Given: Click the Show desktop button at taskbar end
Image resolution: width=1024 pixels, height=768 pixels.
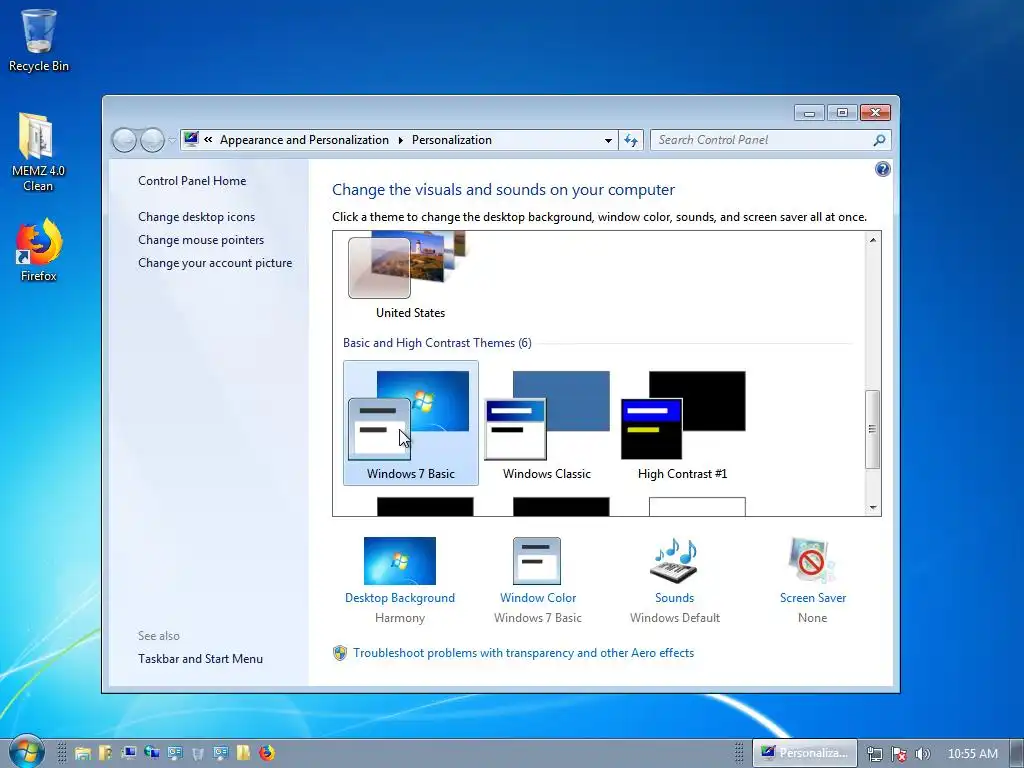Looking at the screenshot, I should tap(1017, 753).
